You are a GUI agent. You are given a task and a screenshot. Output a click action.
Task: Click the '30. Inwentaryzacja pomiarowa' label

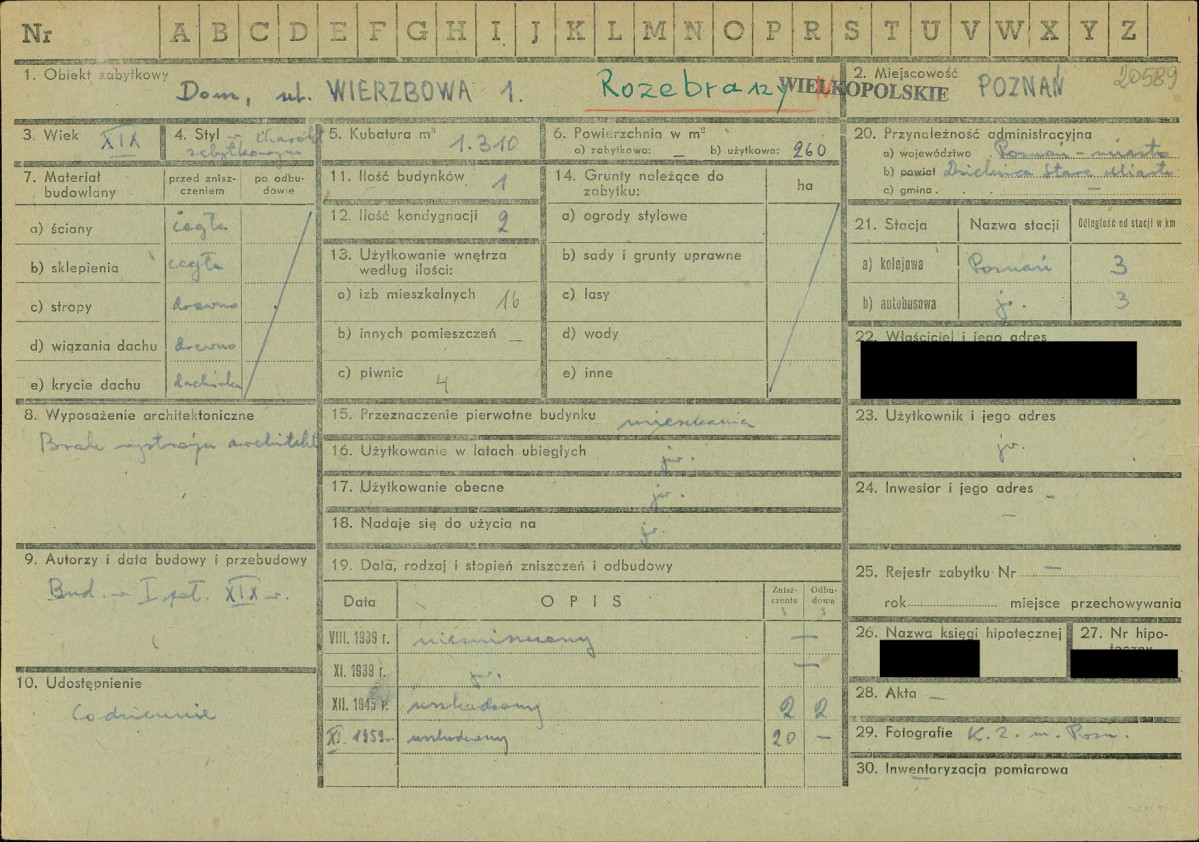961,769
